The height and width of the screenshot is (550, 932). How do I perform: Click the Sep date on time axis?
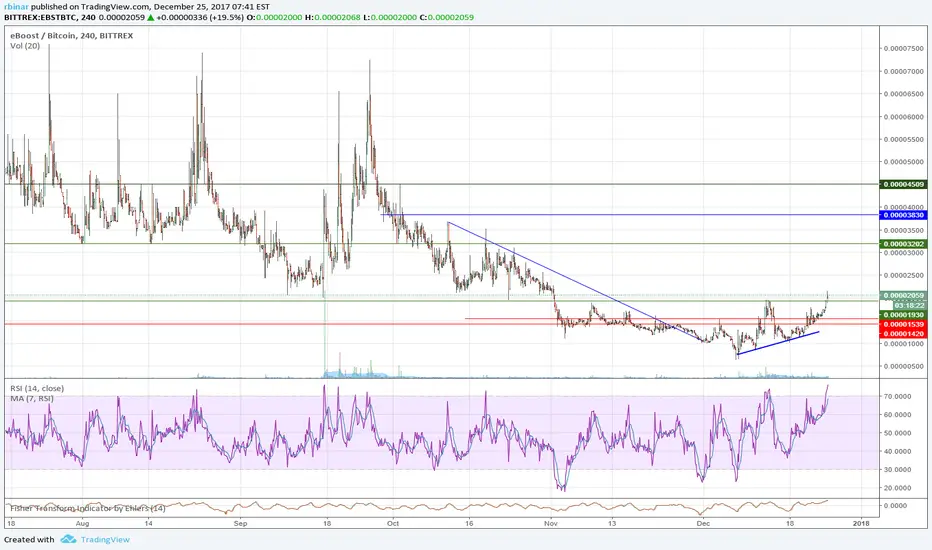pyautogui.click(x=240, y=524)
